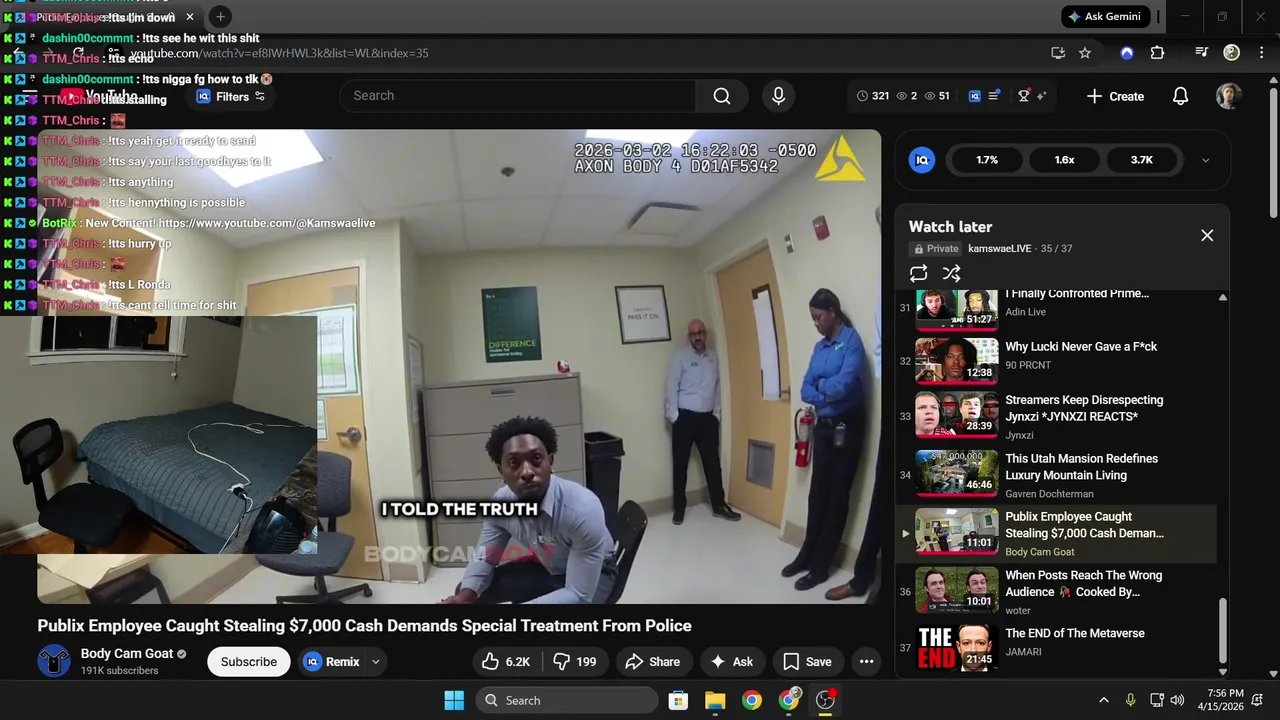The image size is (1280, 720).
Task: Click the clock stat showing 321
Action: [x=872, y=96]
